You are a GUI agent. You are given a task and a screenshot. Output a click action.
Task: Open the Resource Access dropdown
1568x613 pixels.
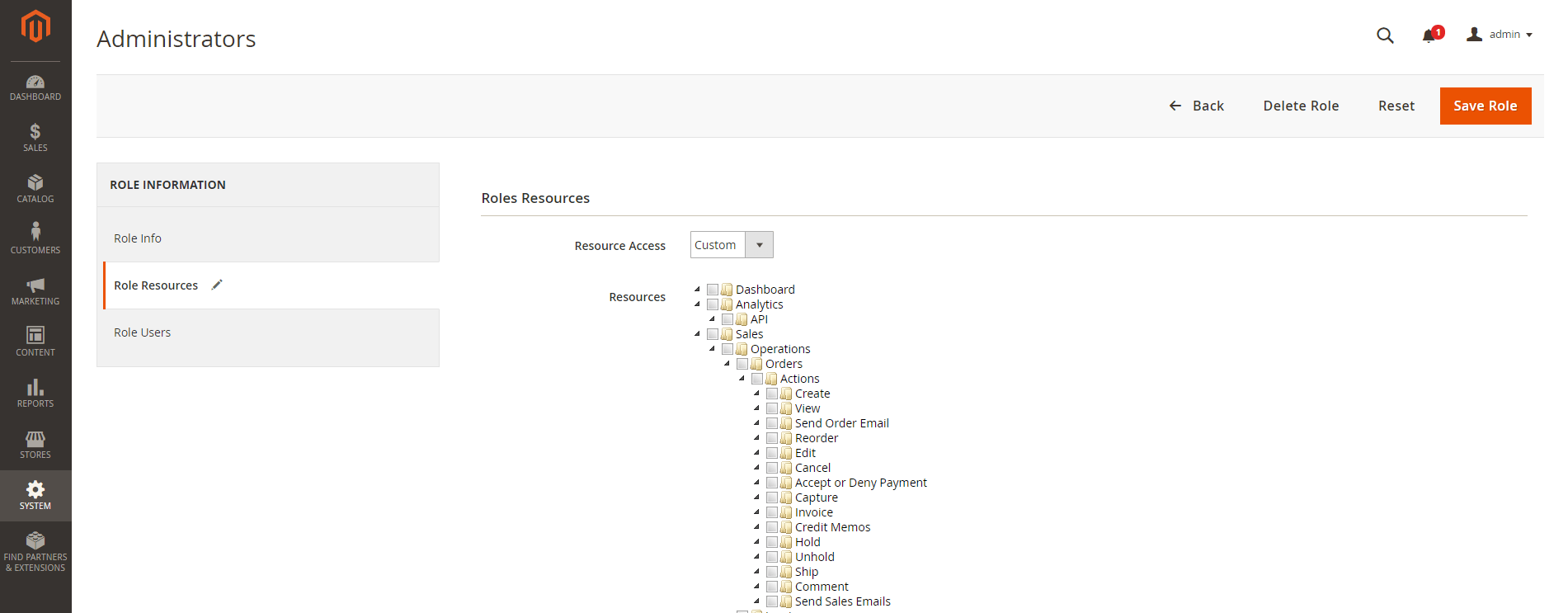click(x=732, y=245)
